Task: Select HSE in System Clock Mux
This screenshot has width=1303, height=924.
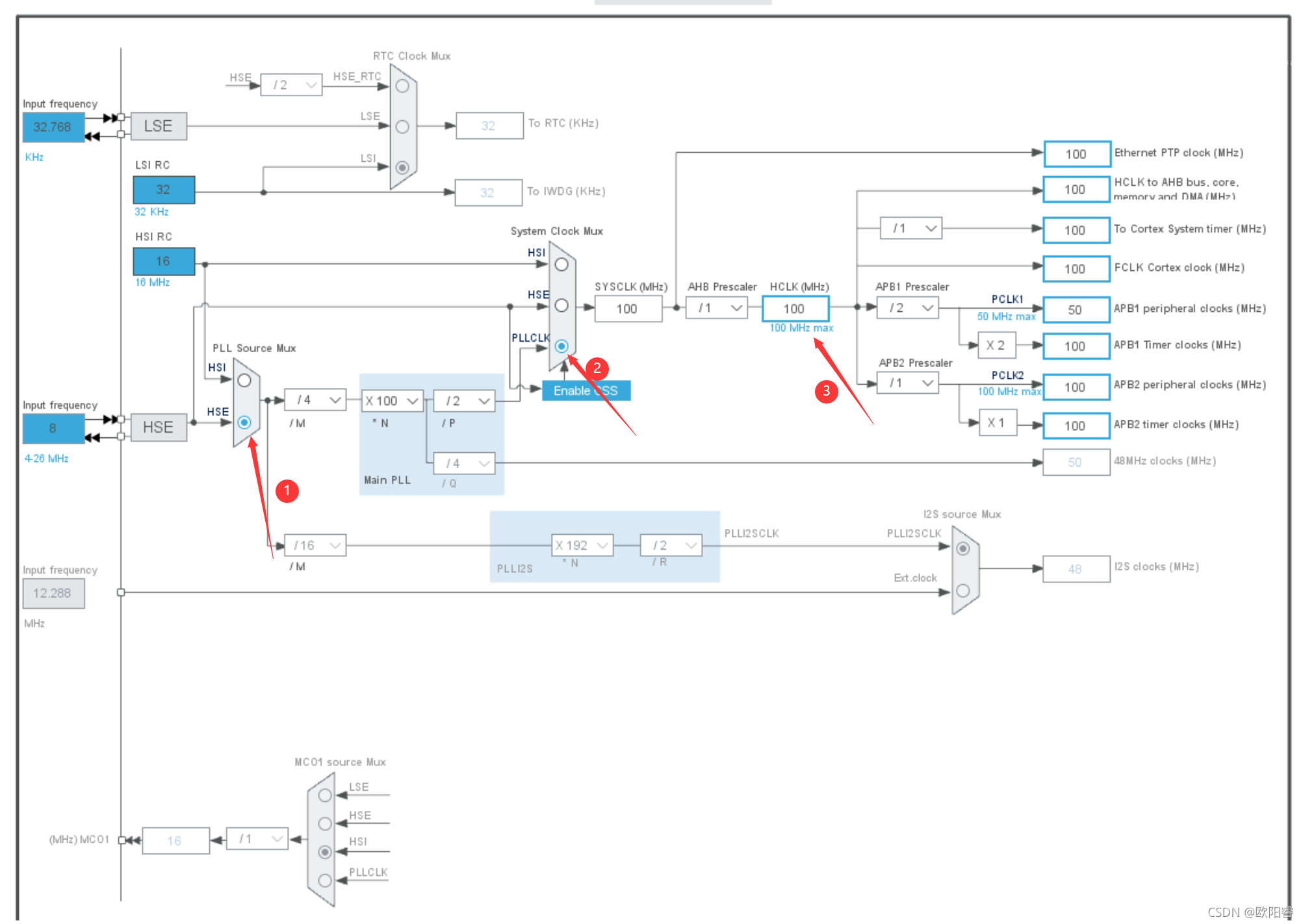Action: (561, 305)
